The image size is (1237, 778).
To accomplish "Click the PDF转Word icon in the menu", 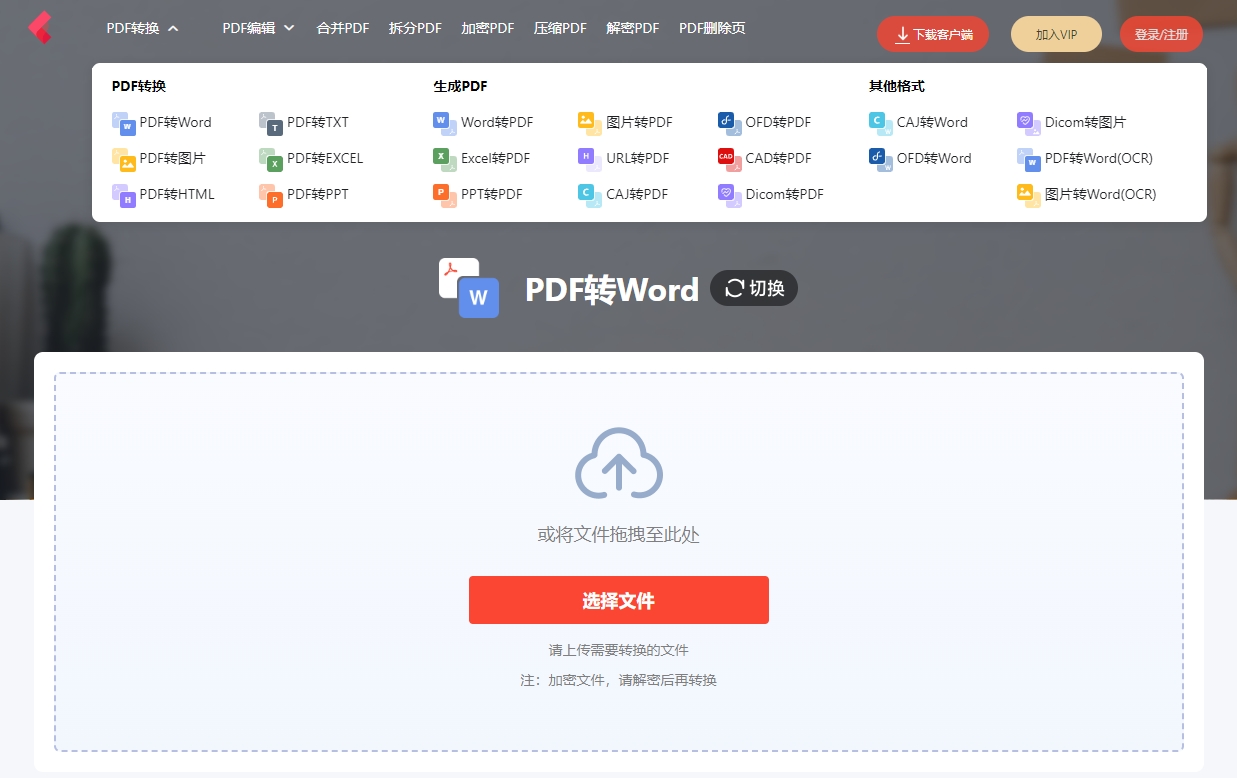I will pyautogui.click(x=123, y=123).
